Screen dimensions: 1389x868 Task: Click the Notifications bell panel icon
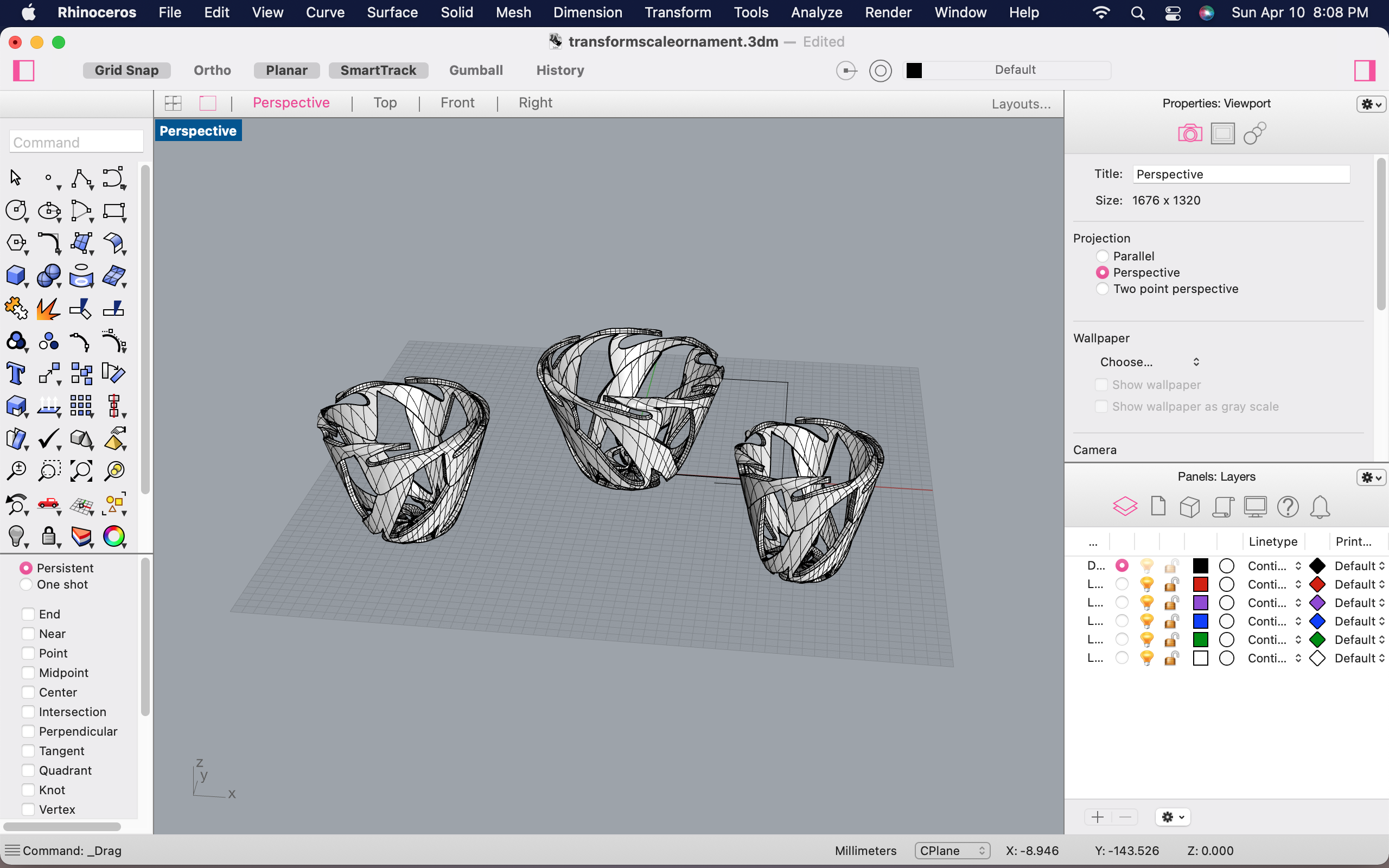(x=1320, y=507)
